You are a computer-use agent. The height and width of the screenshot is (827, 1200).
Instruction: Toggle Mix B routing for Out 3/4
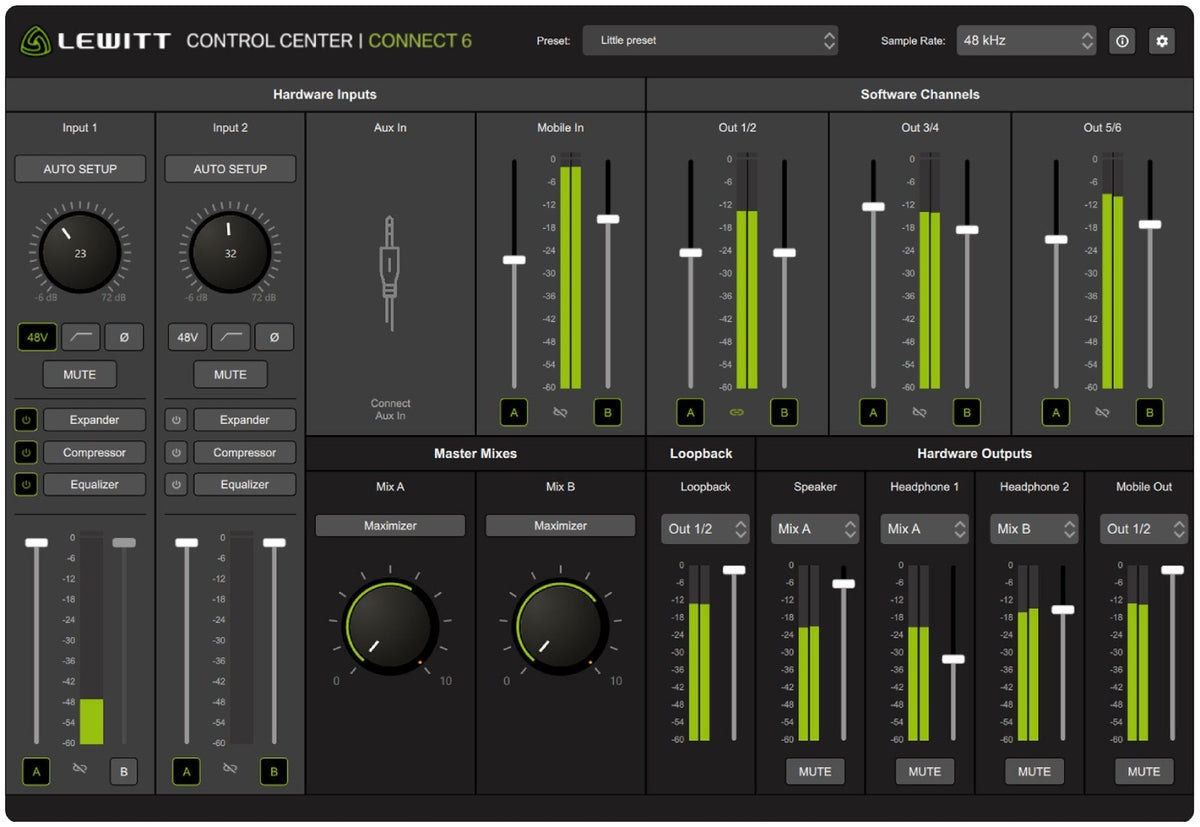pyautogui.click(x=966, y=412)
